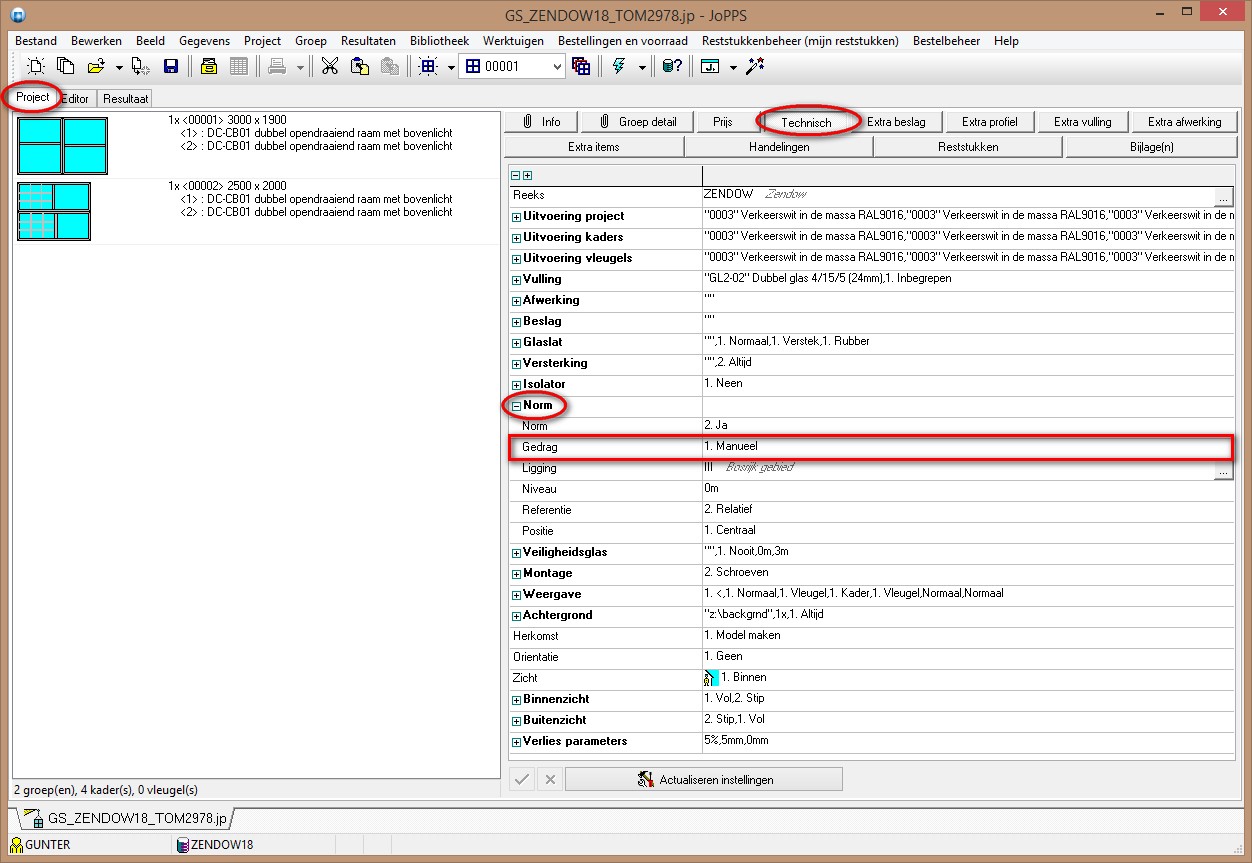Open the Bijlage(n) tab button

(x=1151, y=147)
